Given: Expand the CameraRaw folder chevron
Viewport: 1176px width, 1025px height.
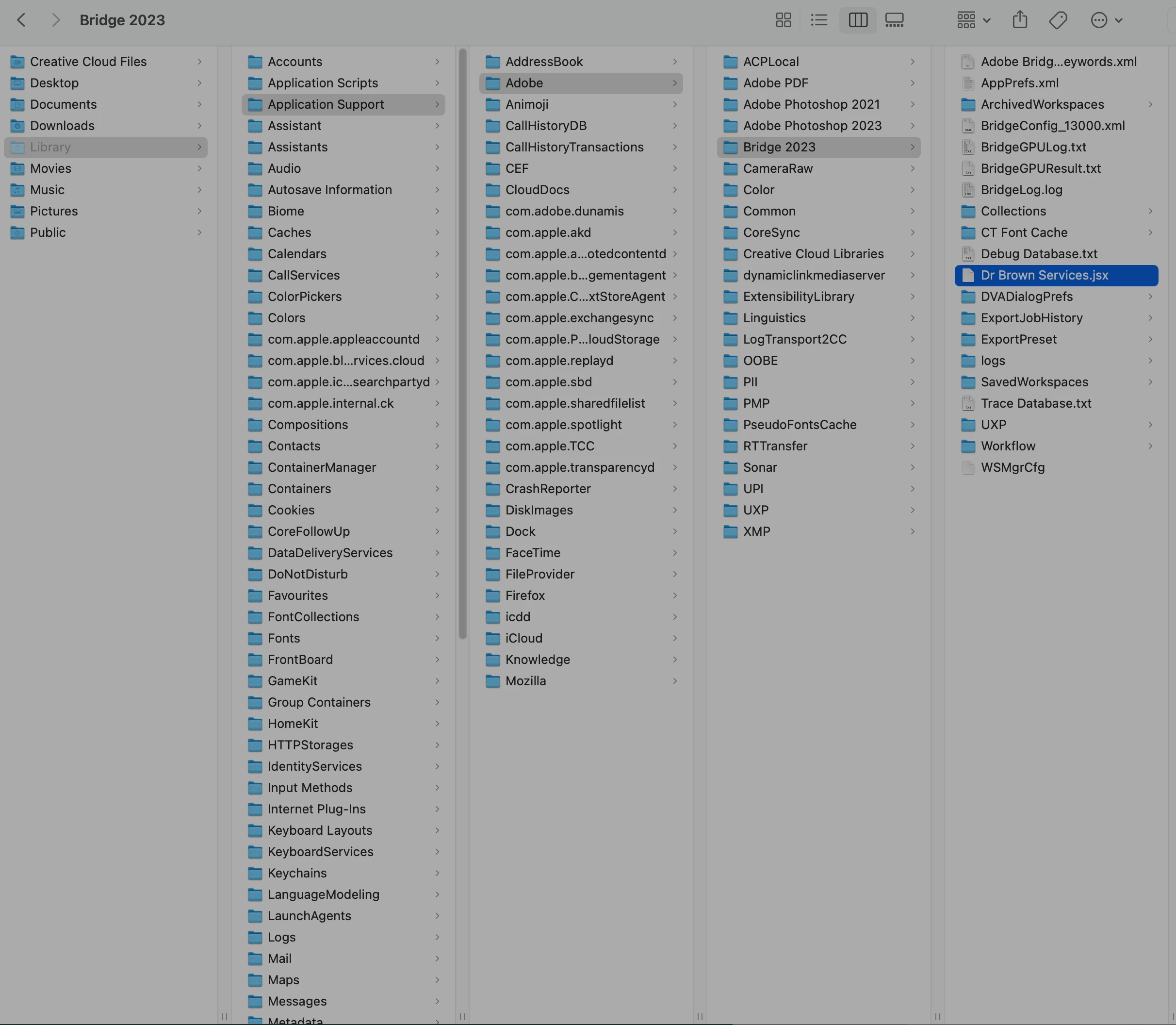Looking at the screenshot, I should tap(913, 169).
